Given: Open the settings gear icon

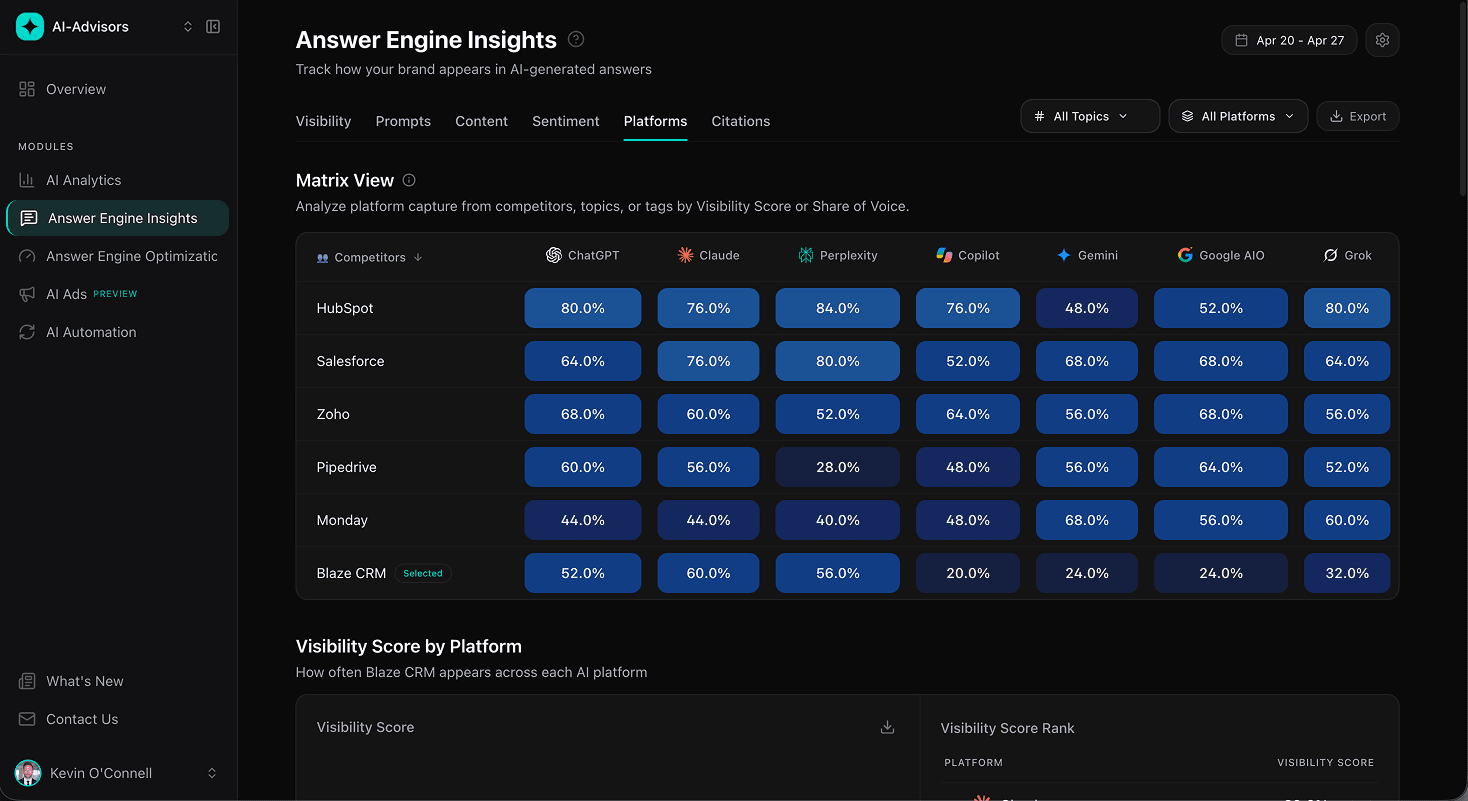Looking at the screenshot, I should click(x=1382, y=40).
